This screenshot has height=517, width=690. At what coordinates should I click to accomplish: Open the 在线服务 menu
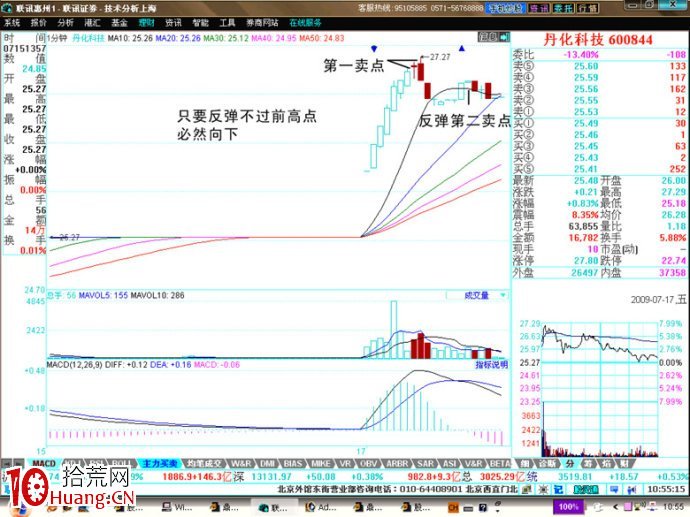(x=305, y=23)
